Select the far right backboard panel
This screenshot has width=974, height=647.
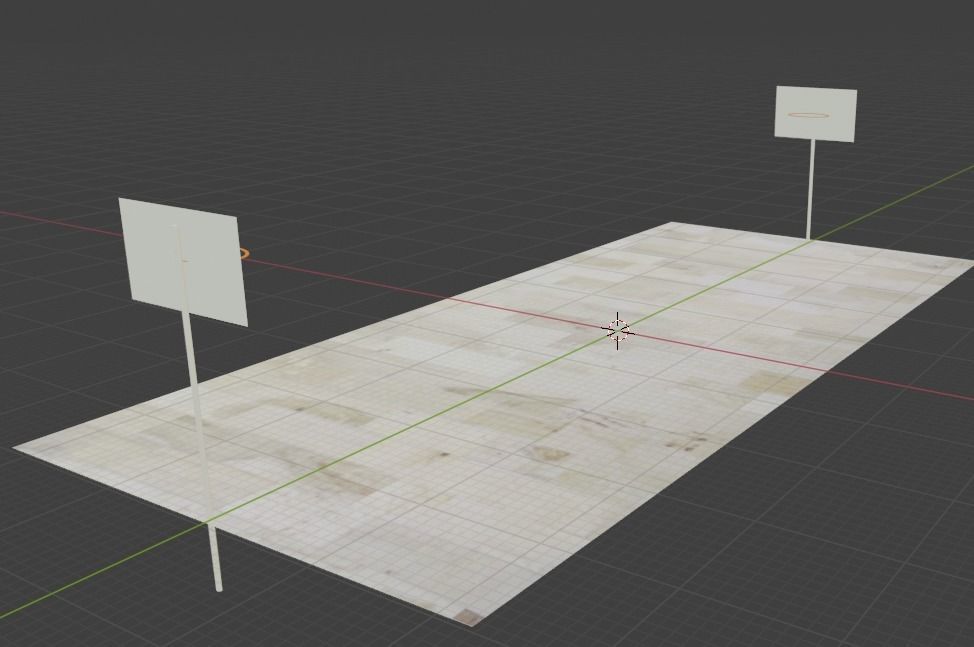pyautogui.click(x=816, y=114)
